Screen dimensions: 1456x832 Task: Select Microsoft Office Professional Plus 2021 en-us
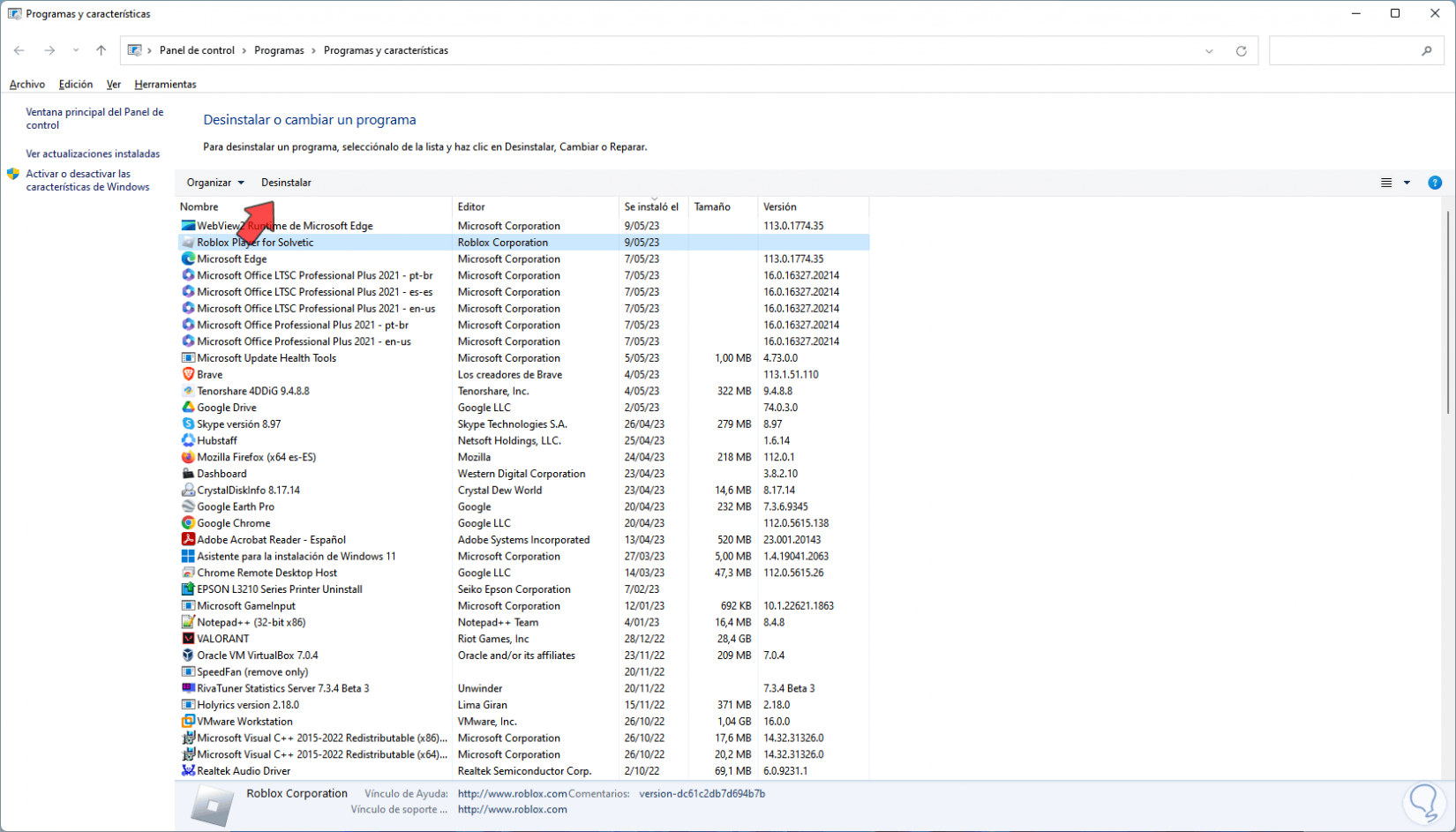(x=523, y=341)
